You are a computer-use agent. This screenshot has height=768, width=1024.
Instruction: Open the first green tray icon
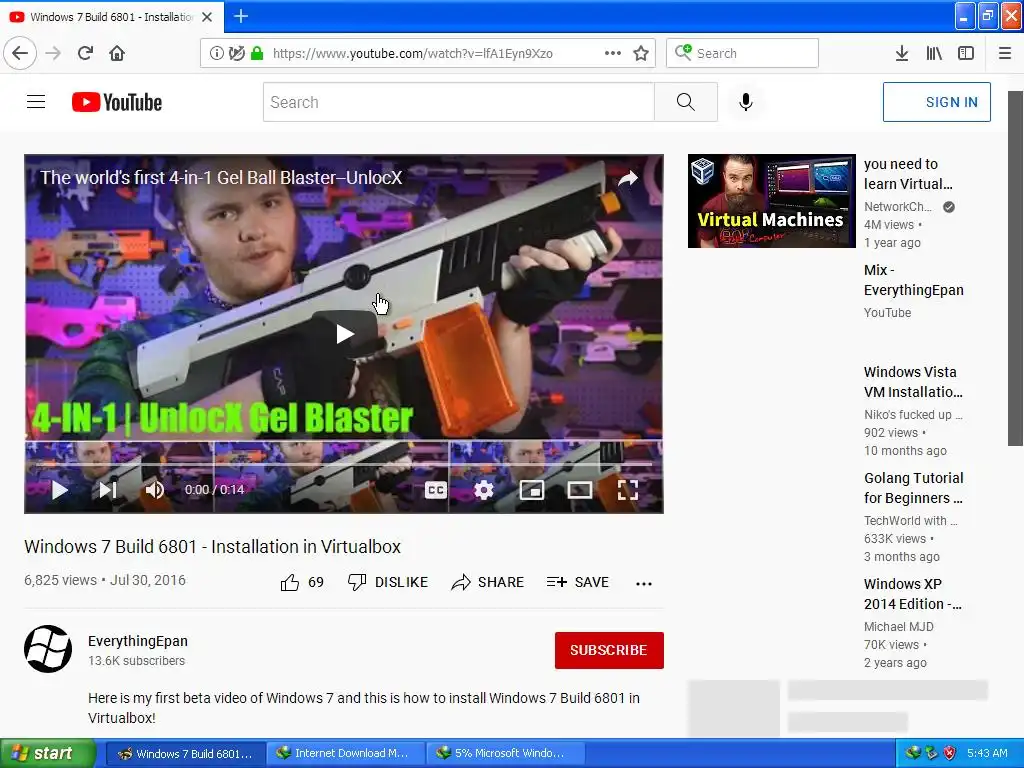tap(912, 753)
